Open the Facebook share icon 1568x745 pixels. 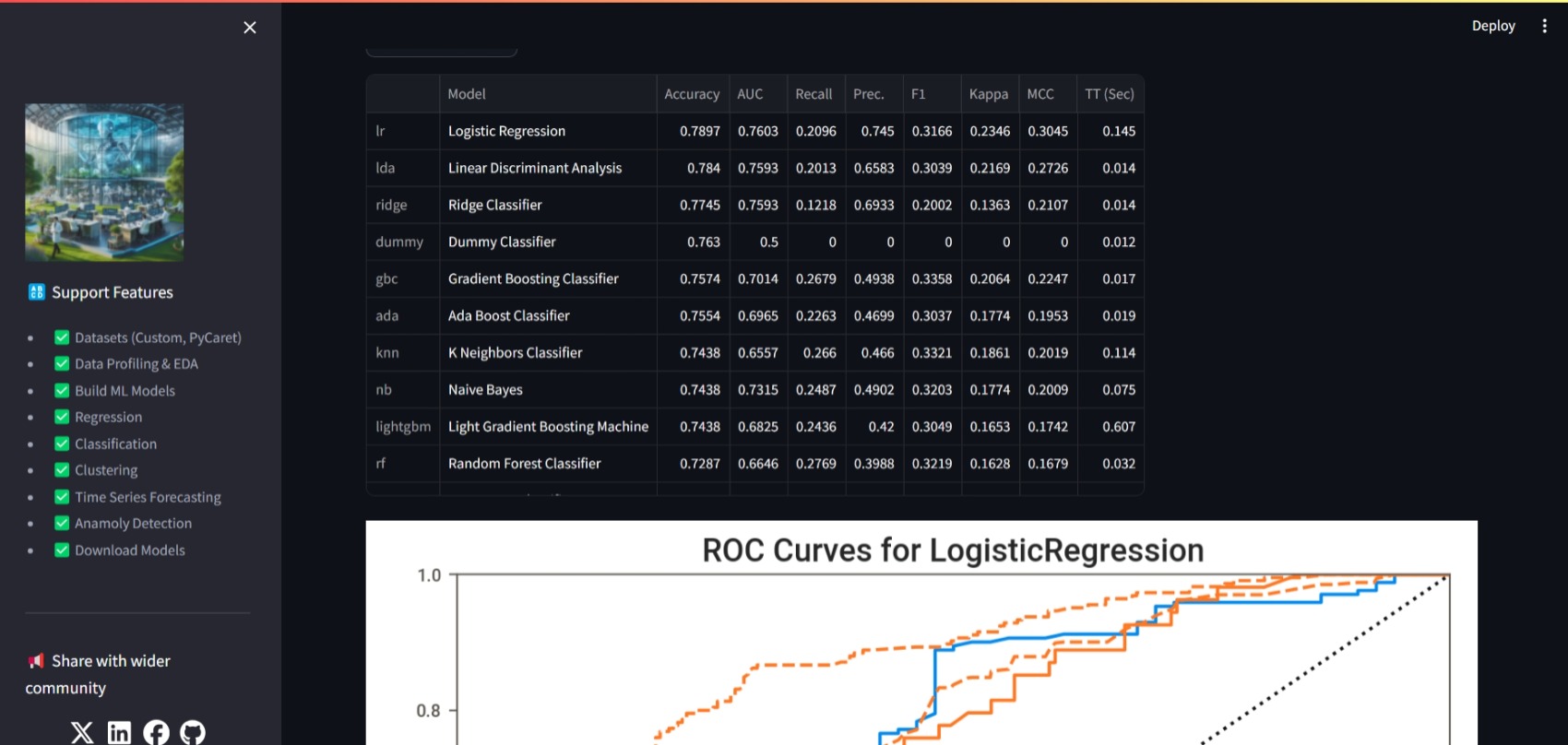(x=156, y=732)
